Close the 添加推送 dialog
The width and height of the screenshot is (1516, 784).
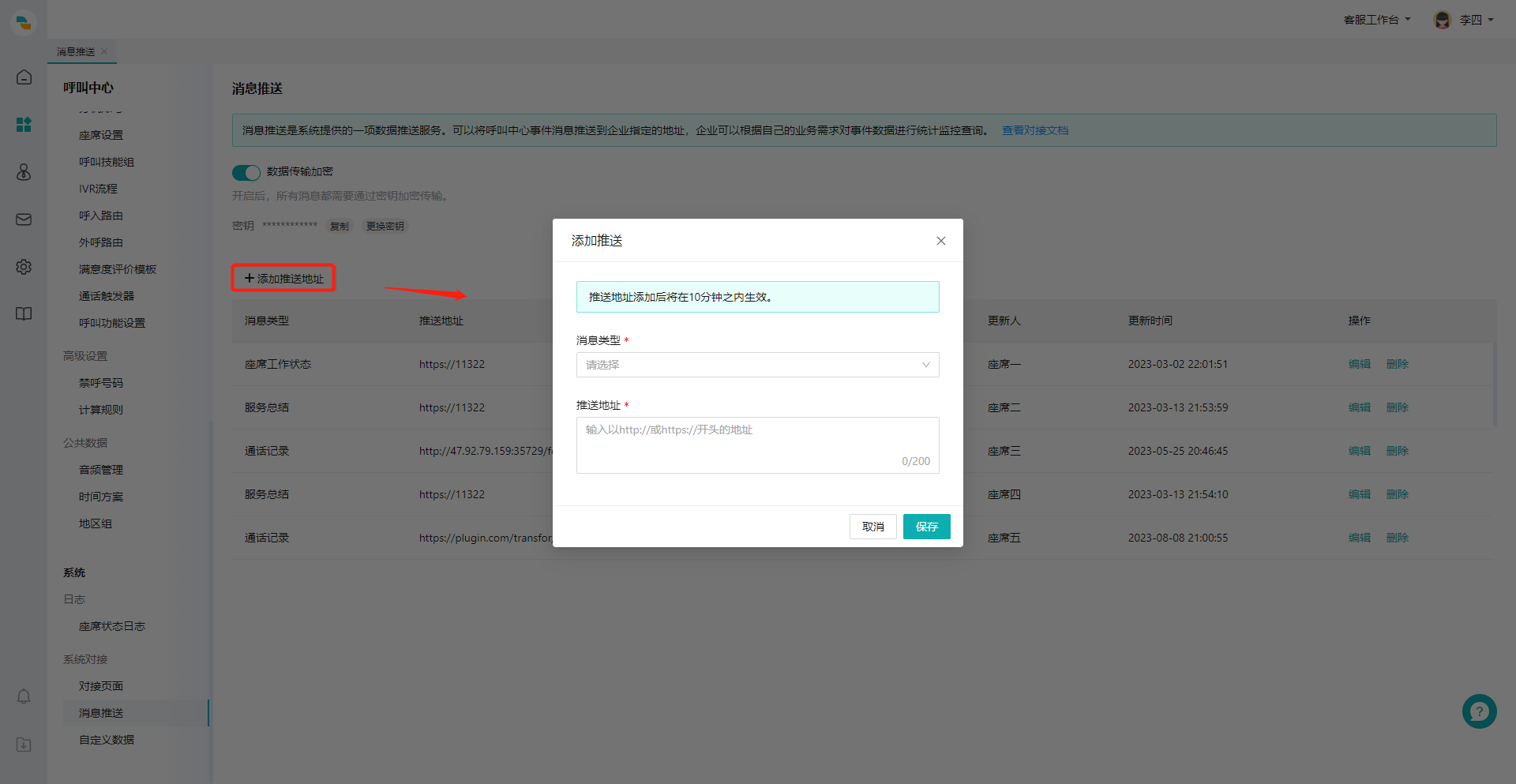tap(940, 241)
